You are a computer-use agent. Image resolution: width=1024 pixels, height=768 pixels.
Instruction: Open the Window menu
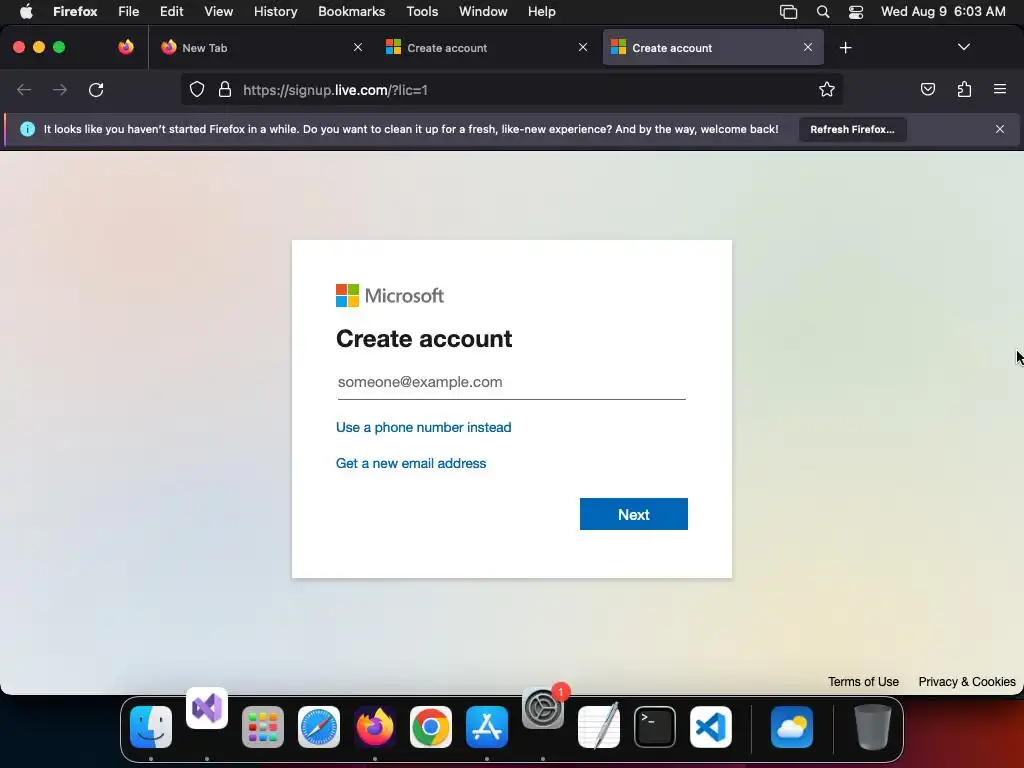point(483,11)
